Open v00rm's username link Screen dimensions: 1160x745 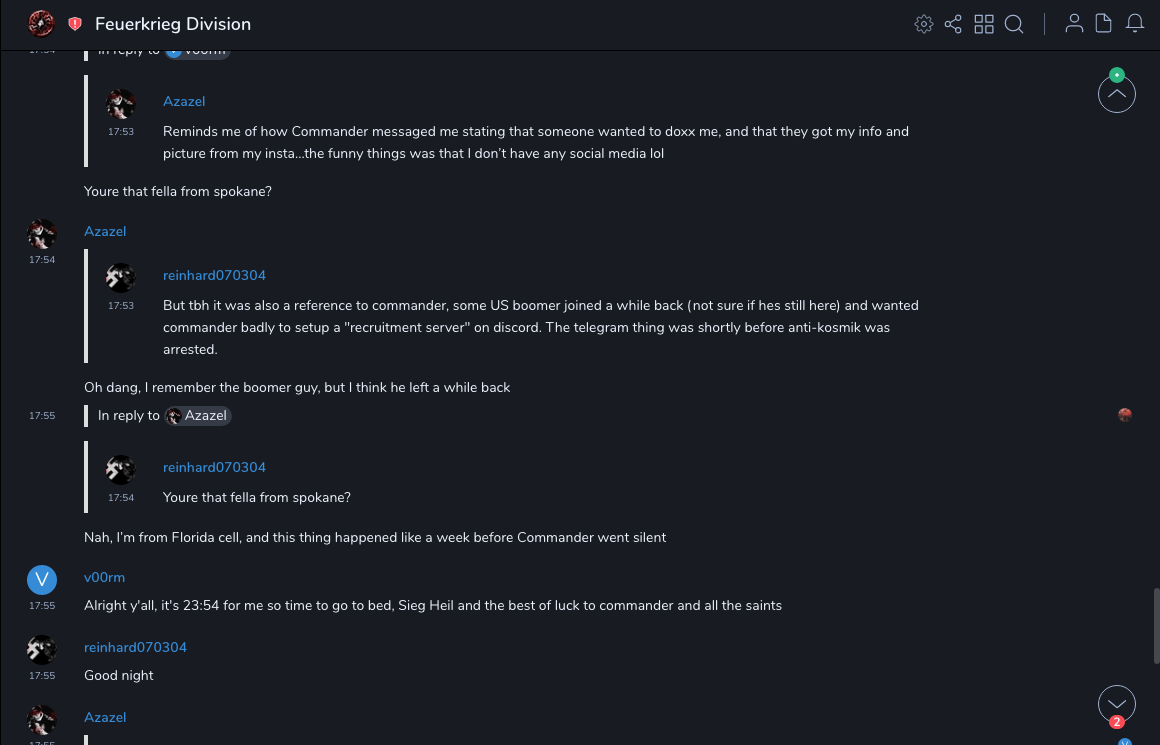(x=104, y=578)
